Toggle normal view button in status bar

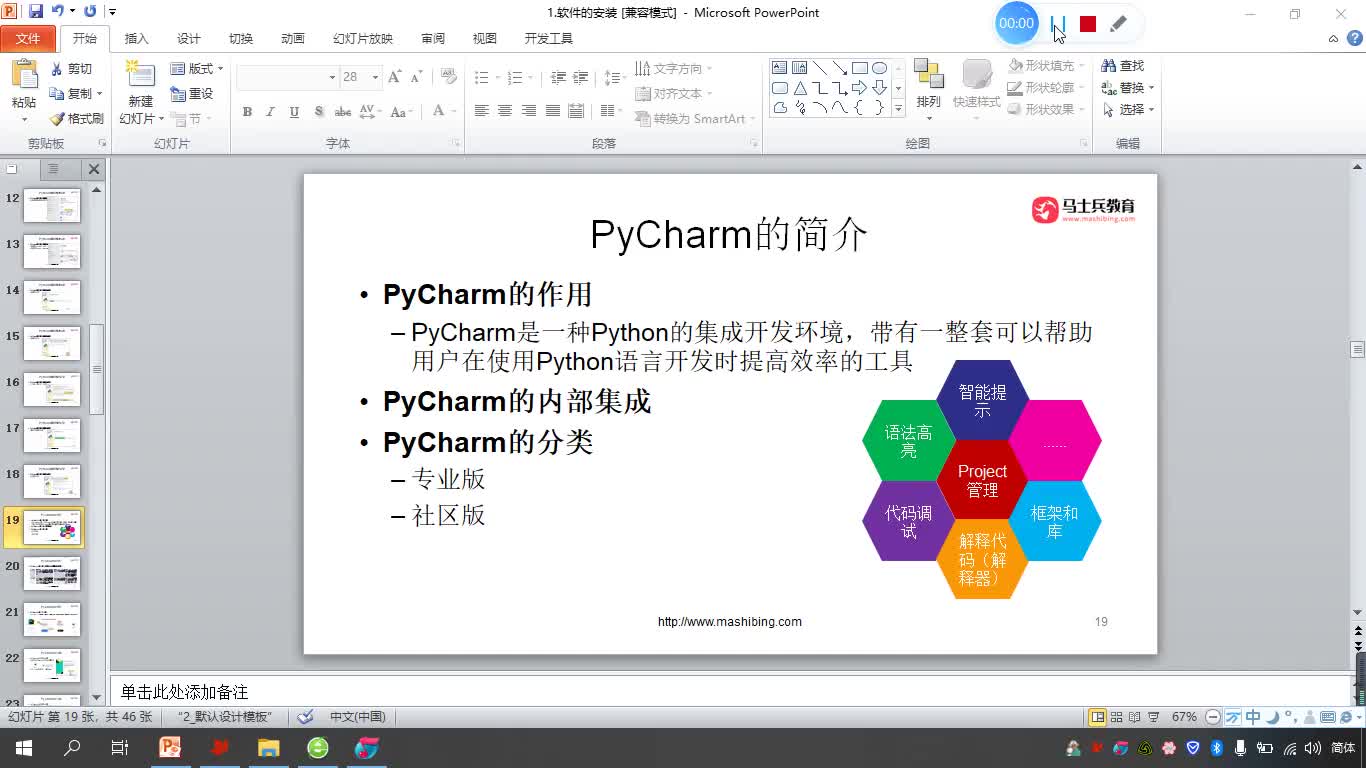point(1097,717)
